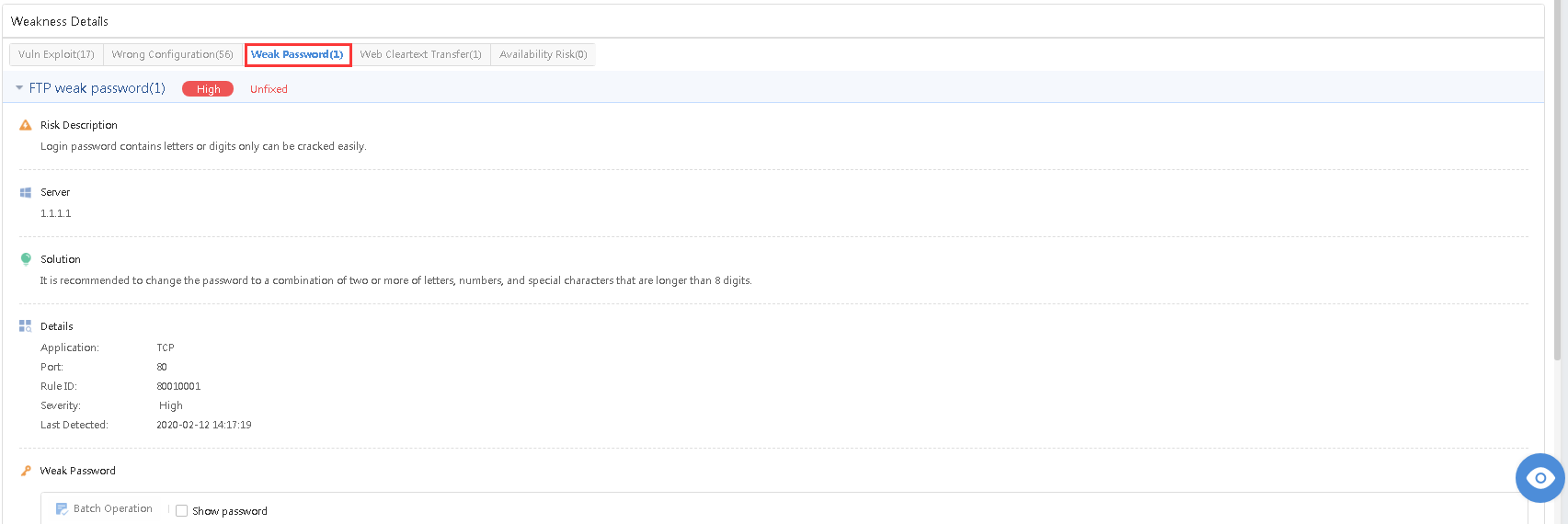This screenshot has height=524, width=1568.
Task: Click the Batch Operation button
Action: [112, 509]
